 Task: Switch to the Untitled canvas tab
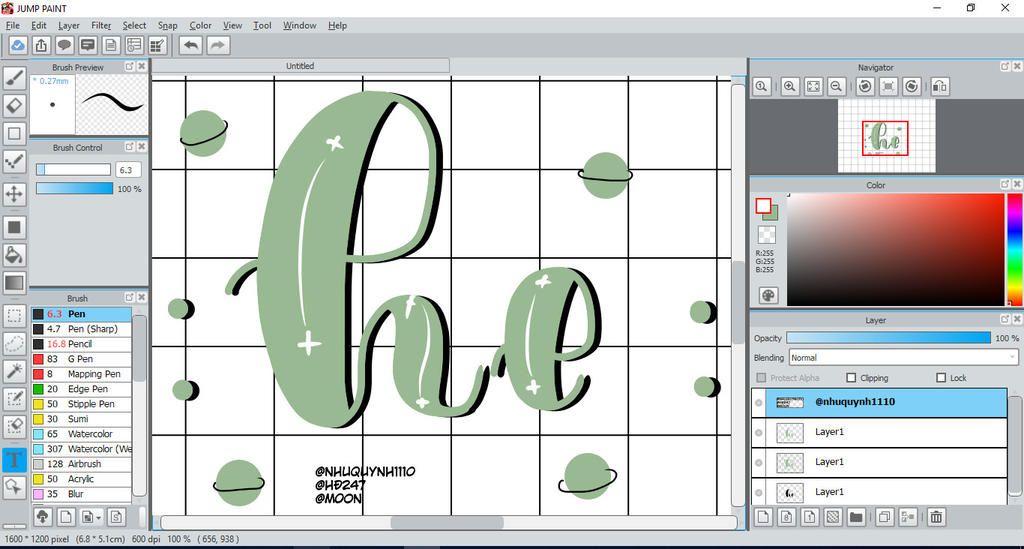click(300, 66)
